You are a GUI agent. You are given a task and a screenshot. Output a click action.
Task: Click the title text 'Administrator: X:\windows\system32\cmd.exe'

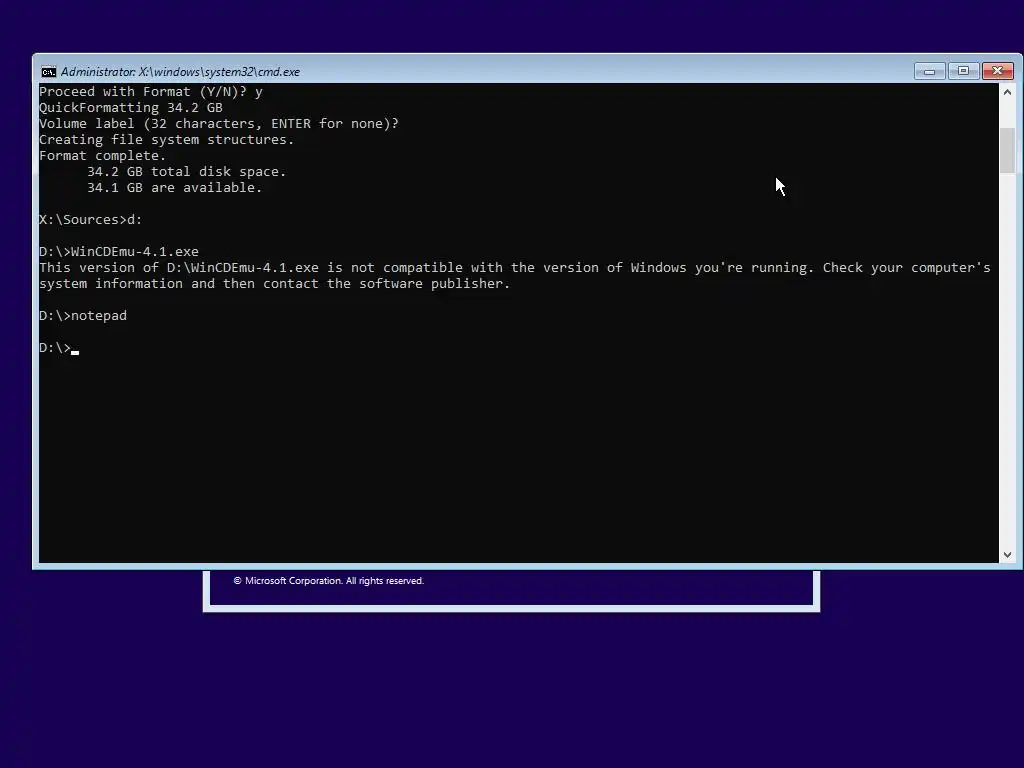180,72
